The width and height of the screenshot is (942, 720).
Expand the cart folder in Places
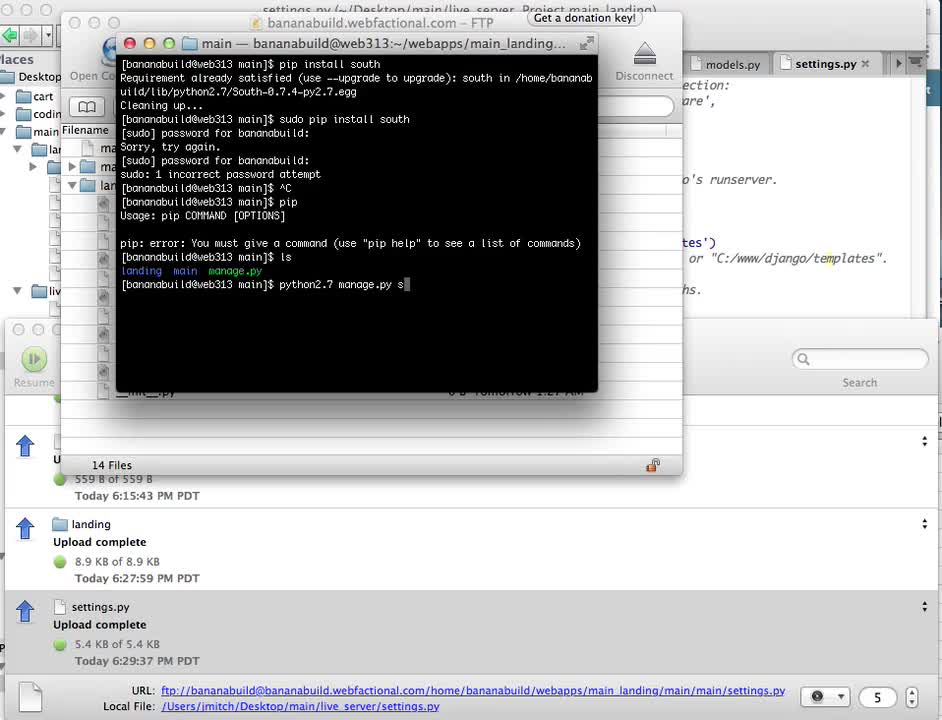point(4,96)
